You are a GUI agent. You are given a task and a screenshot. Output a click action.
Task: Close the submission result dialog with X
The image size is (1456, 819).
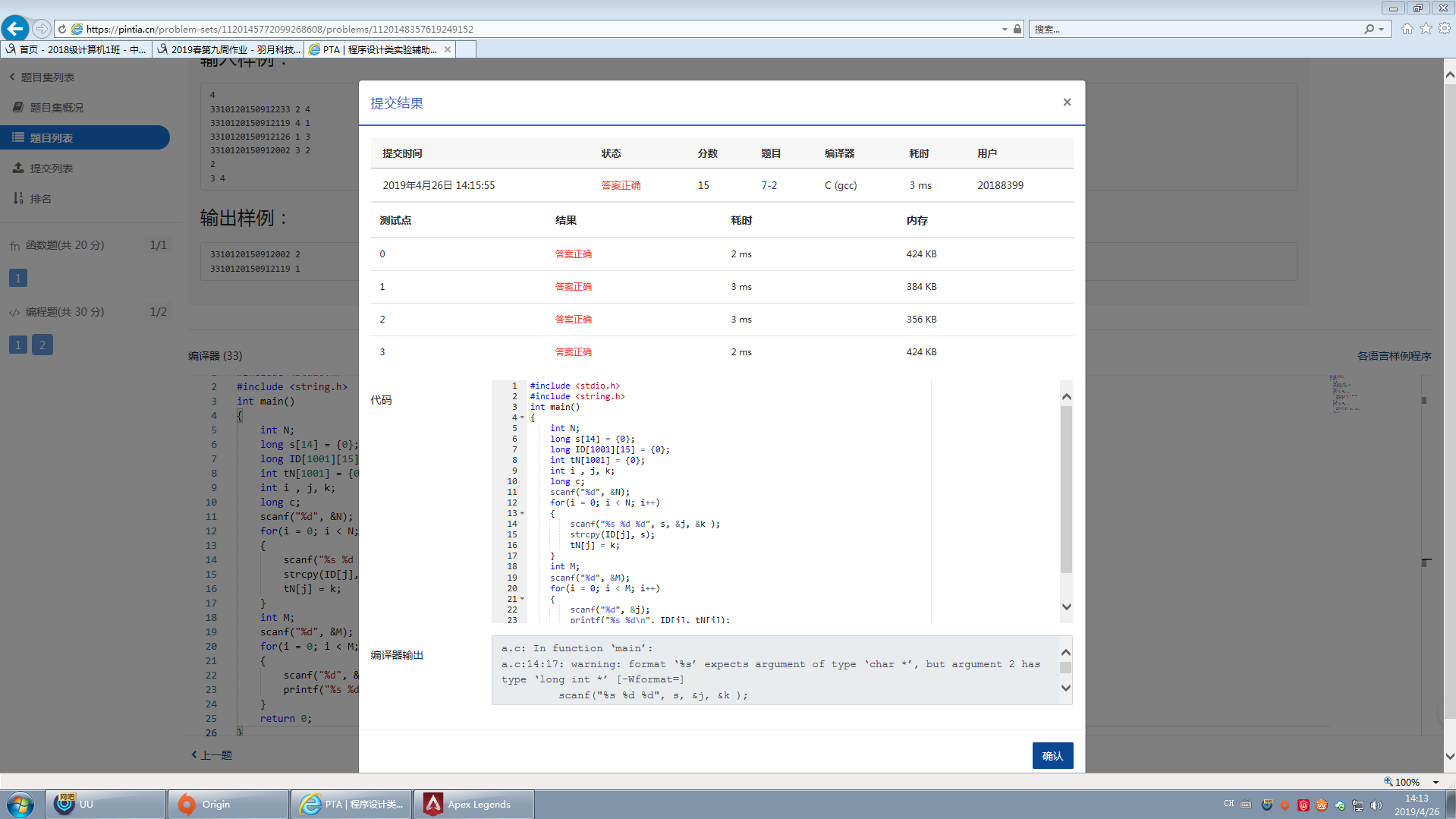point(1067,102)
